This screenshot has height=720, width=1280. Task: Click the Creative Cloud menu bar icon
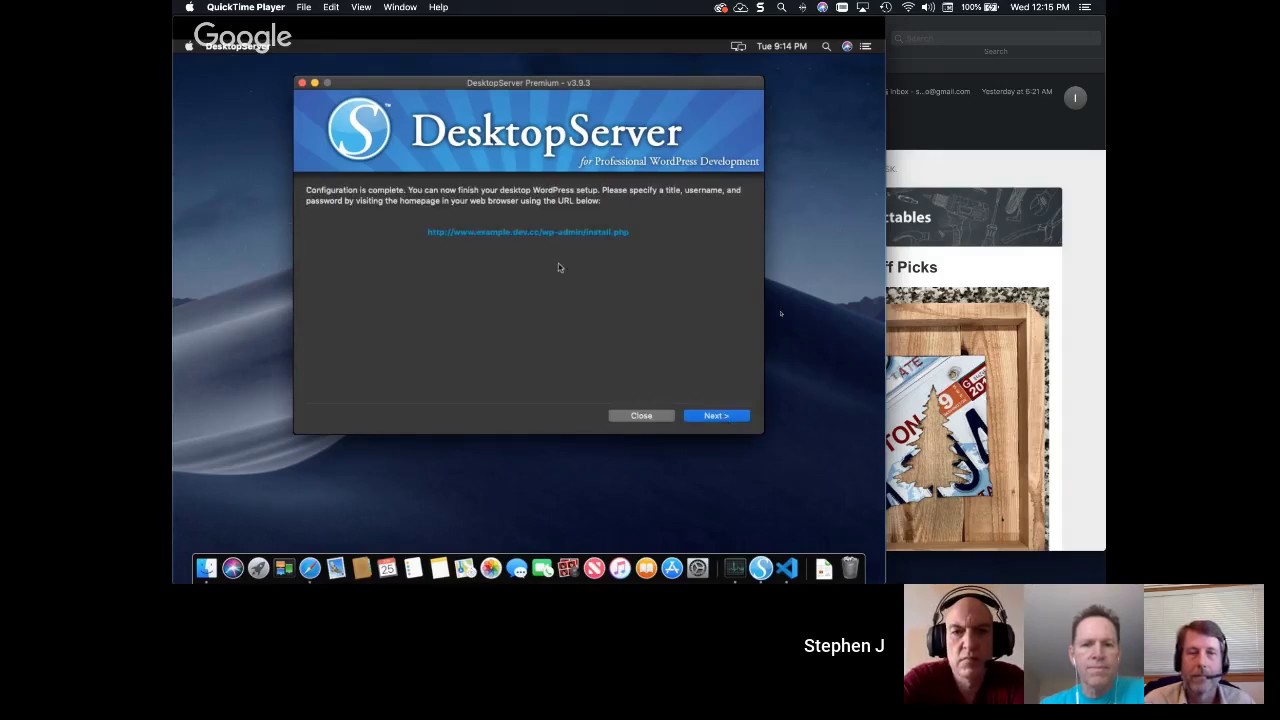point(720,7)
